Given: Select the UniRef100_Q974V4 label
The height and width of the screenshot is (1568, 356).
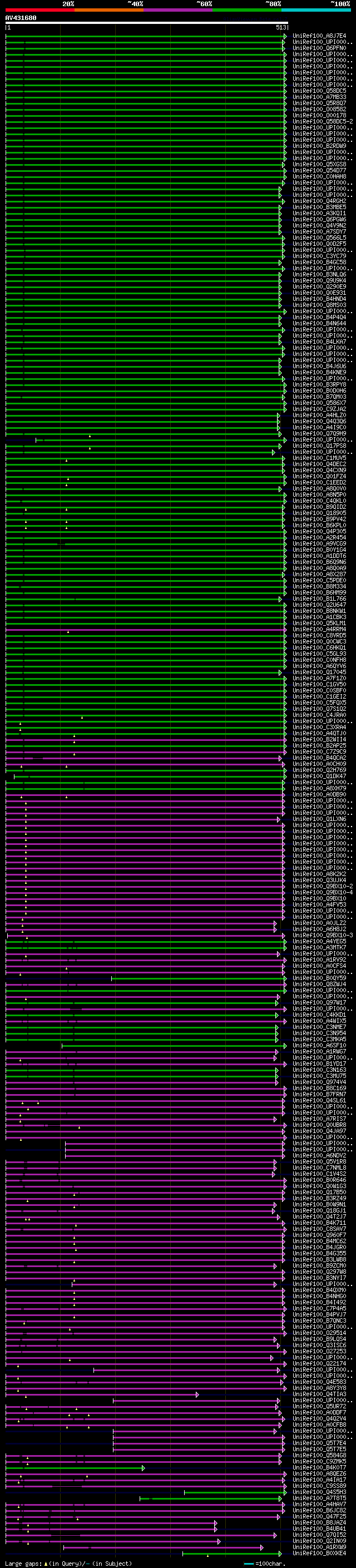Looking at the screenshot, I should [319, 1082].
